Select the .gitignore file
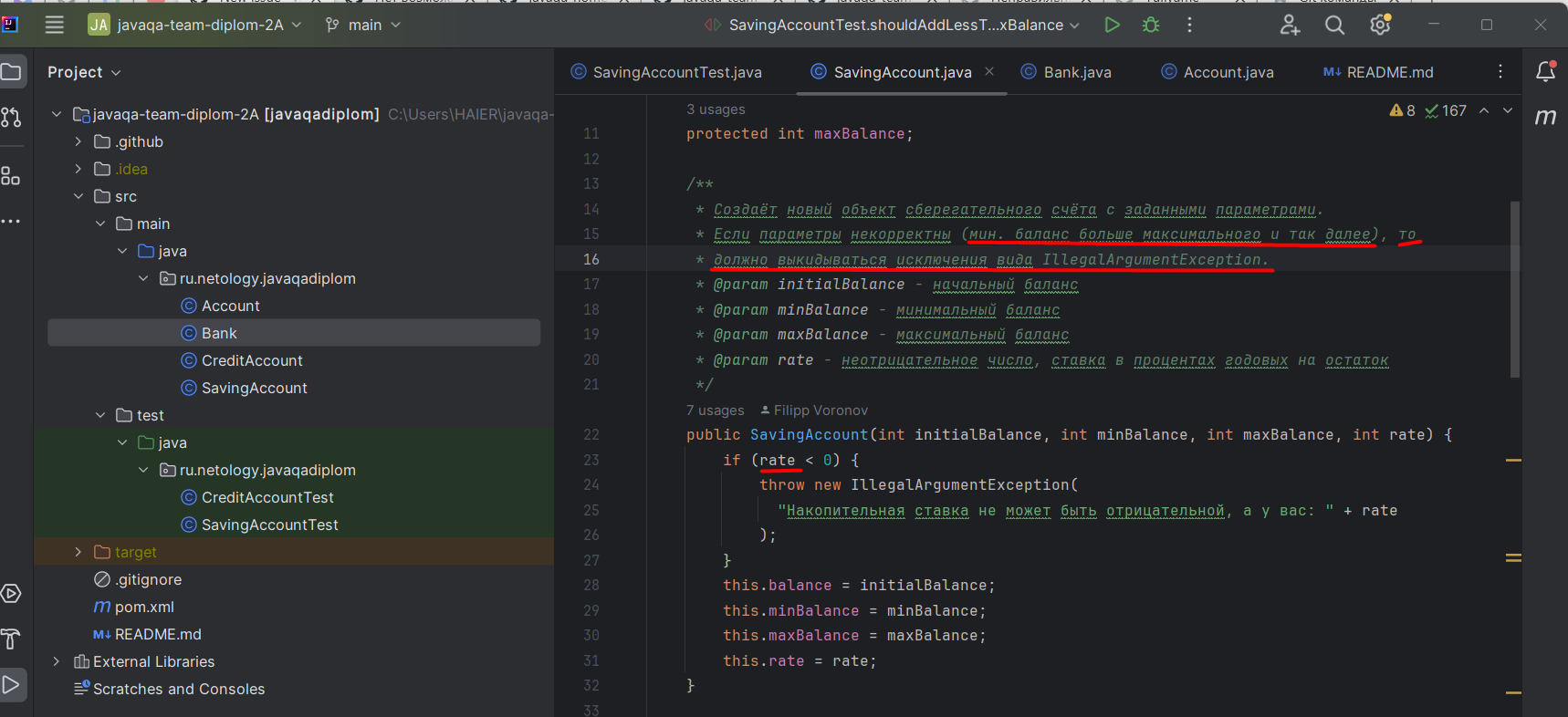The height and width of the screenshot is (717, 1568). click(138, 579)
